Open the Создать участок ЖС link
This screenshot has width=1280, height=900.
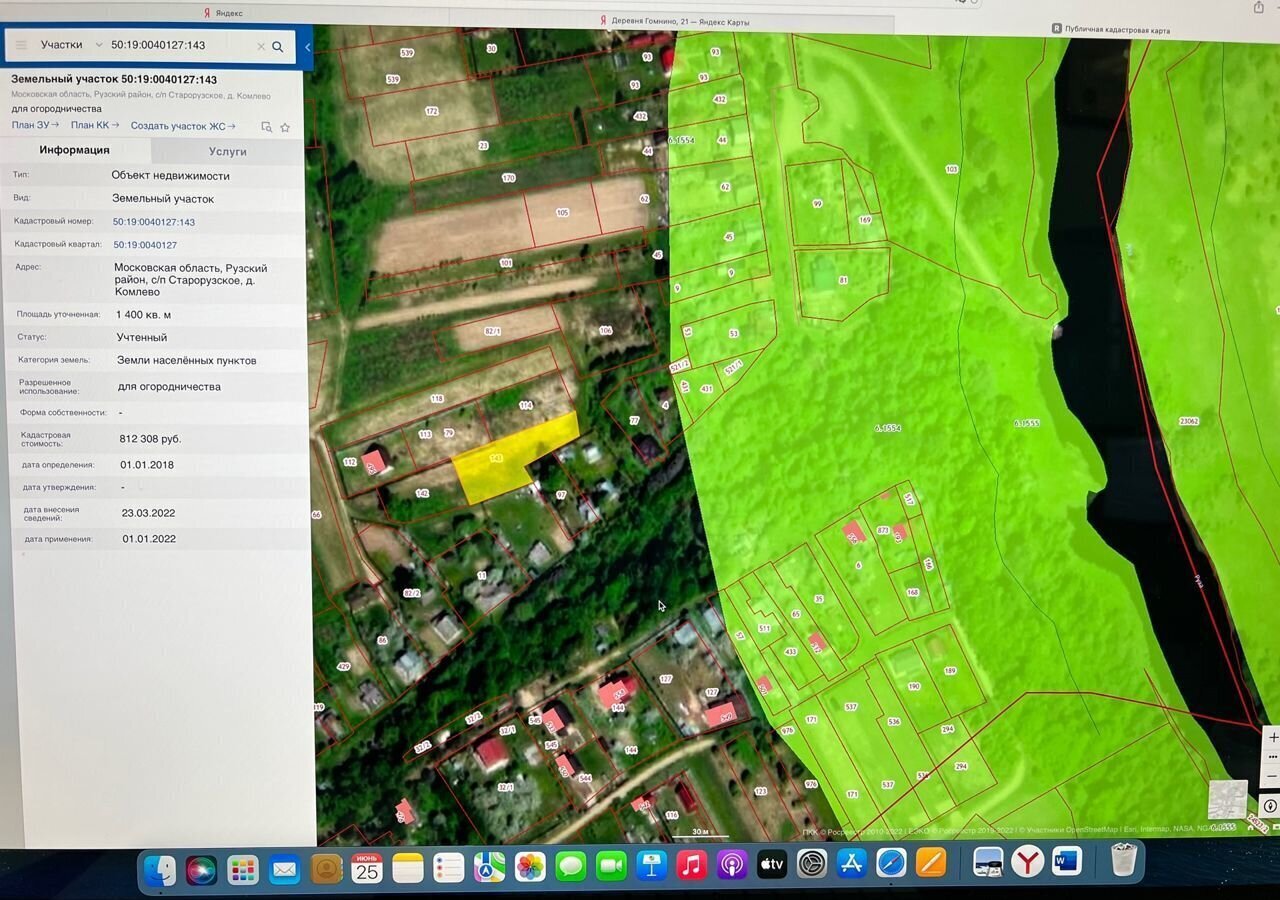point(183,126)
